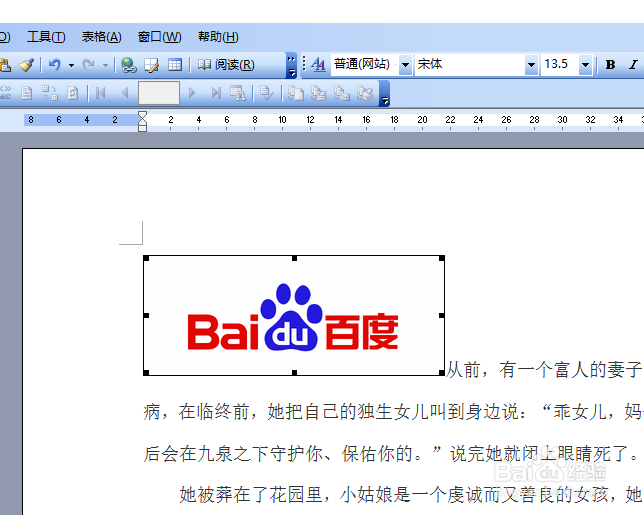Open the 窗口(W) menu
Screen dimensions: 644x515
point(159,37)
